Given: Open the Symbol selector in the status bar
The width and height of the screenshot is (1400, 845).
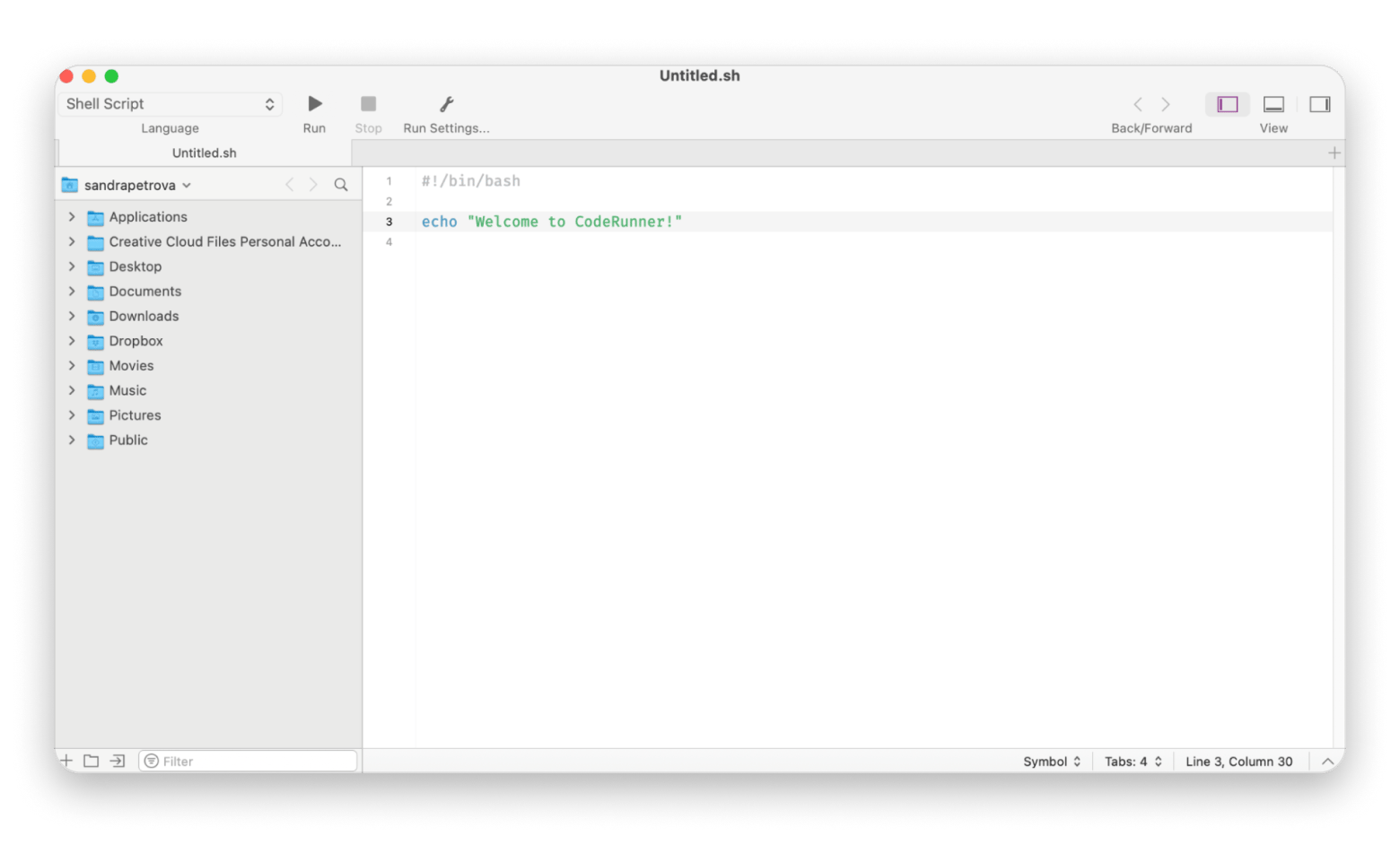Looking at the screenshot, I should coord(1051,761).
